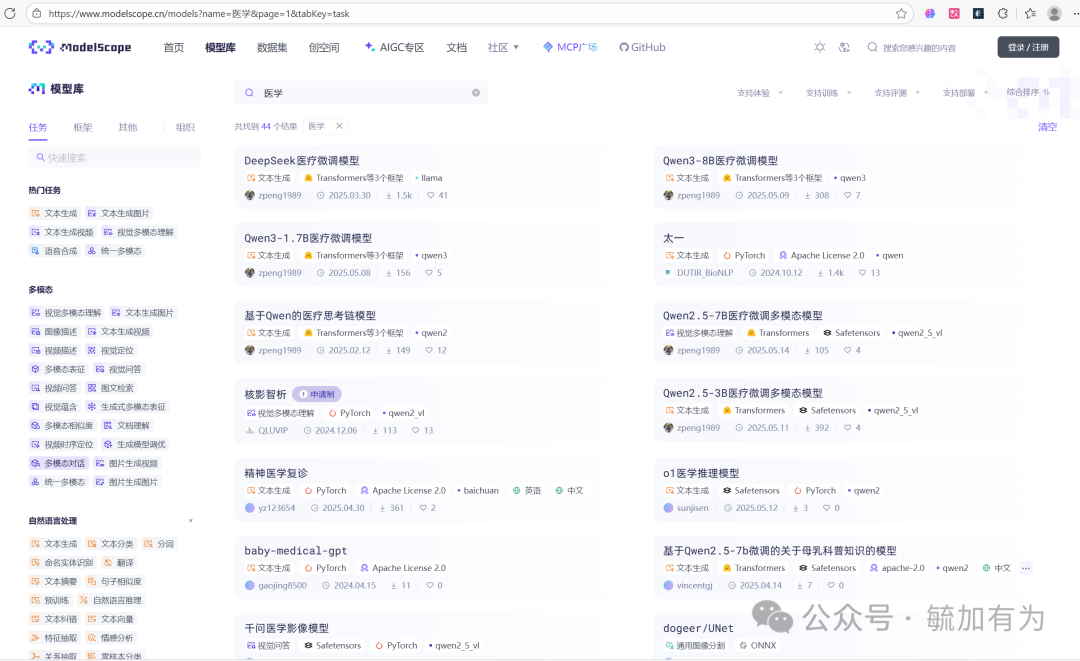Bookmark page with the star icon
This screenshot has height=661, width=1080.
(x=901, y=13)
